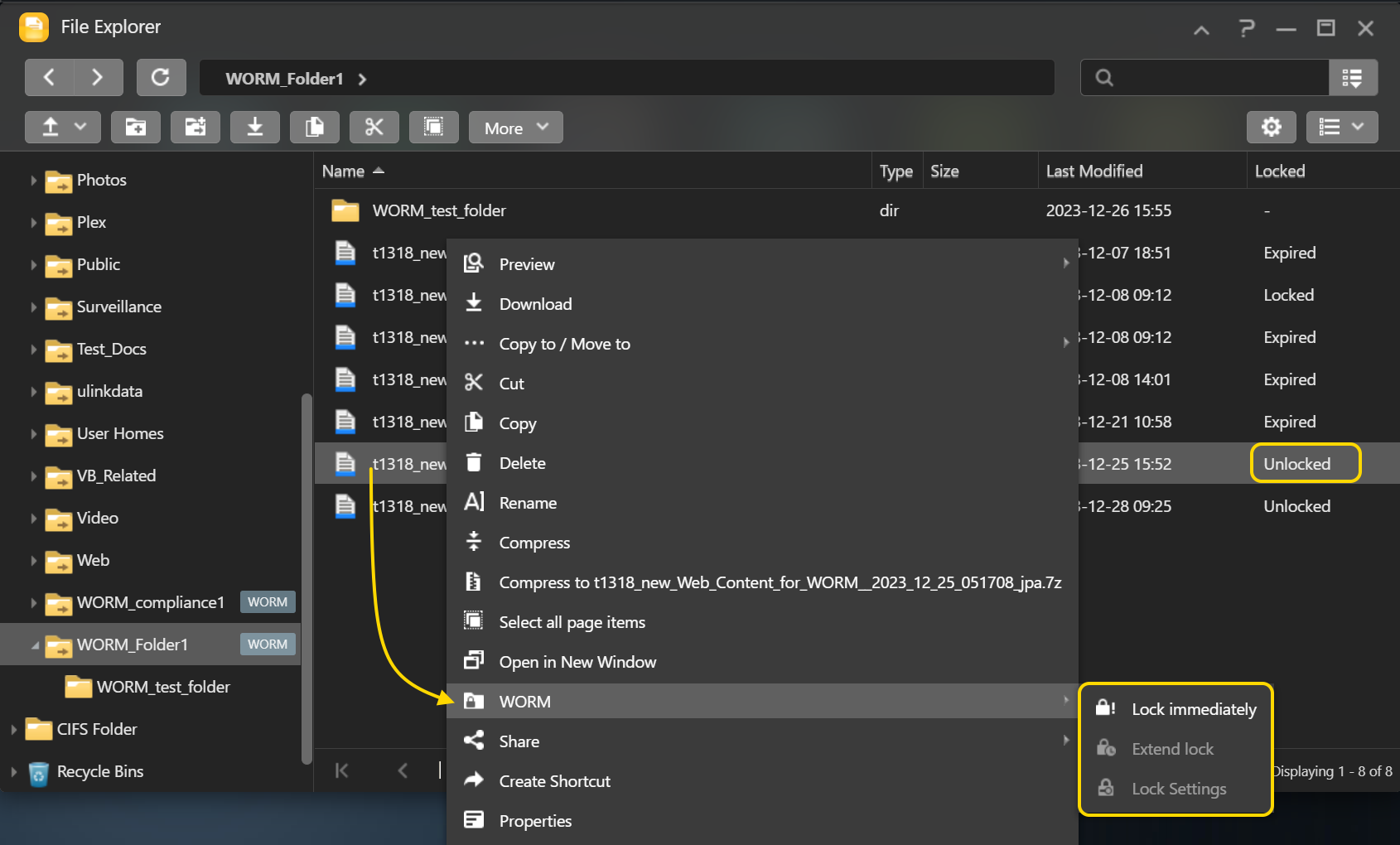The height and width of the screenshot is (845, 1400).
Task: Expand the CIFS Folder tree arrow
Action: coord(14,730)
